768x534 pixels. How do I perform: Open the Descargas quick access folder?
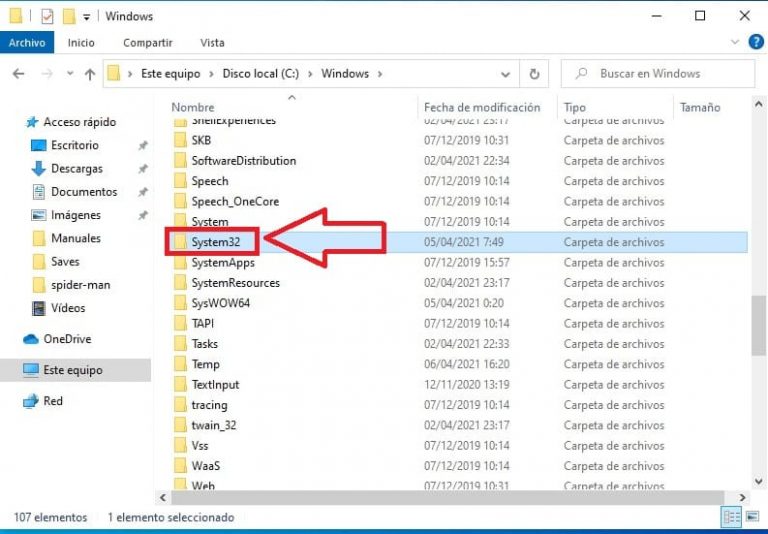pos(76,168)
